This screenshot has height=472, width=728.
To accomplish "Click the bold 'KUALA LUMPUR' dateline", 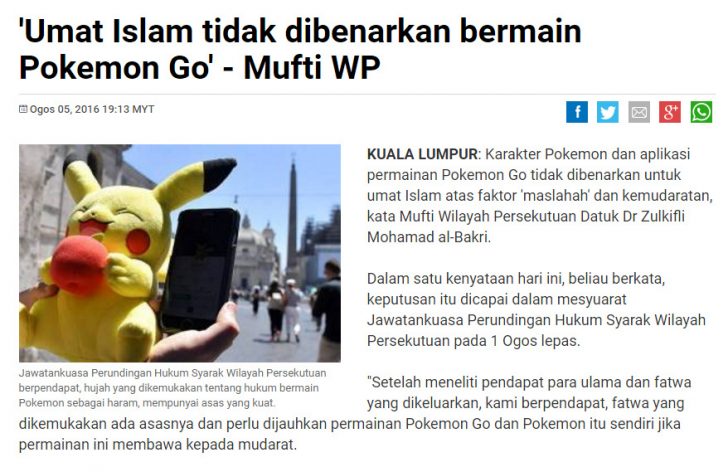I will tap(422, 154).
